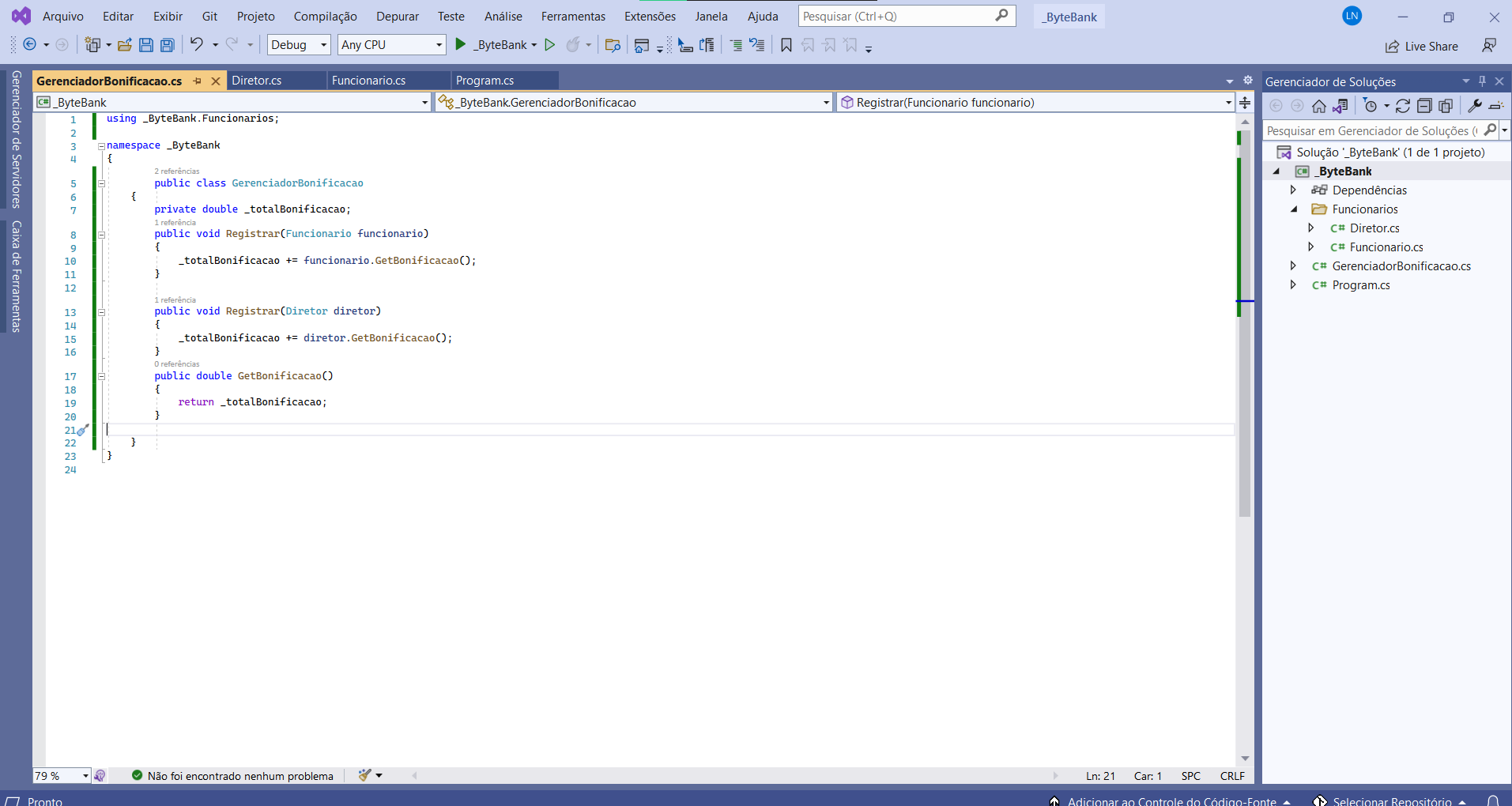
Task: Open Properties wrench icon in Solution Explorer
Action: coord(1475,105)
